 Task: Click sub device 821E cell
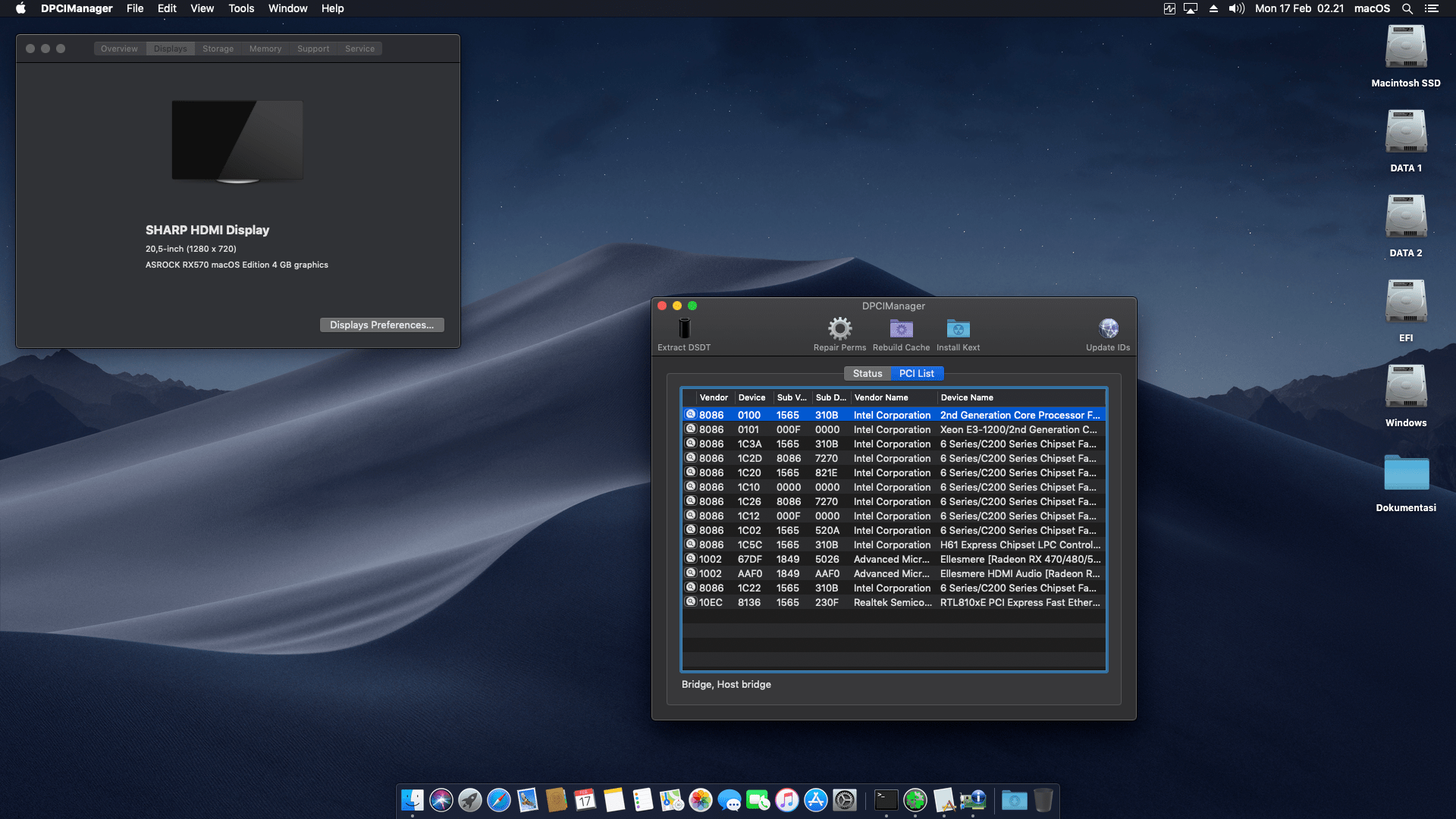click(x=827, y=473)
